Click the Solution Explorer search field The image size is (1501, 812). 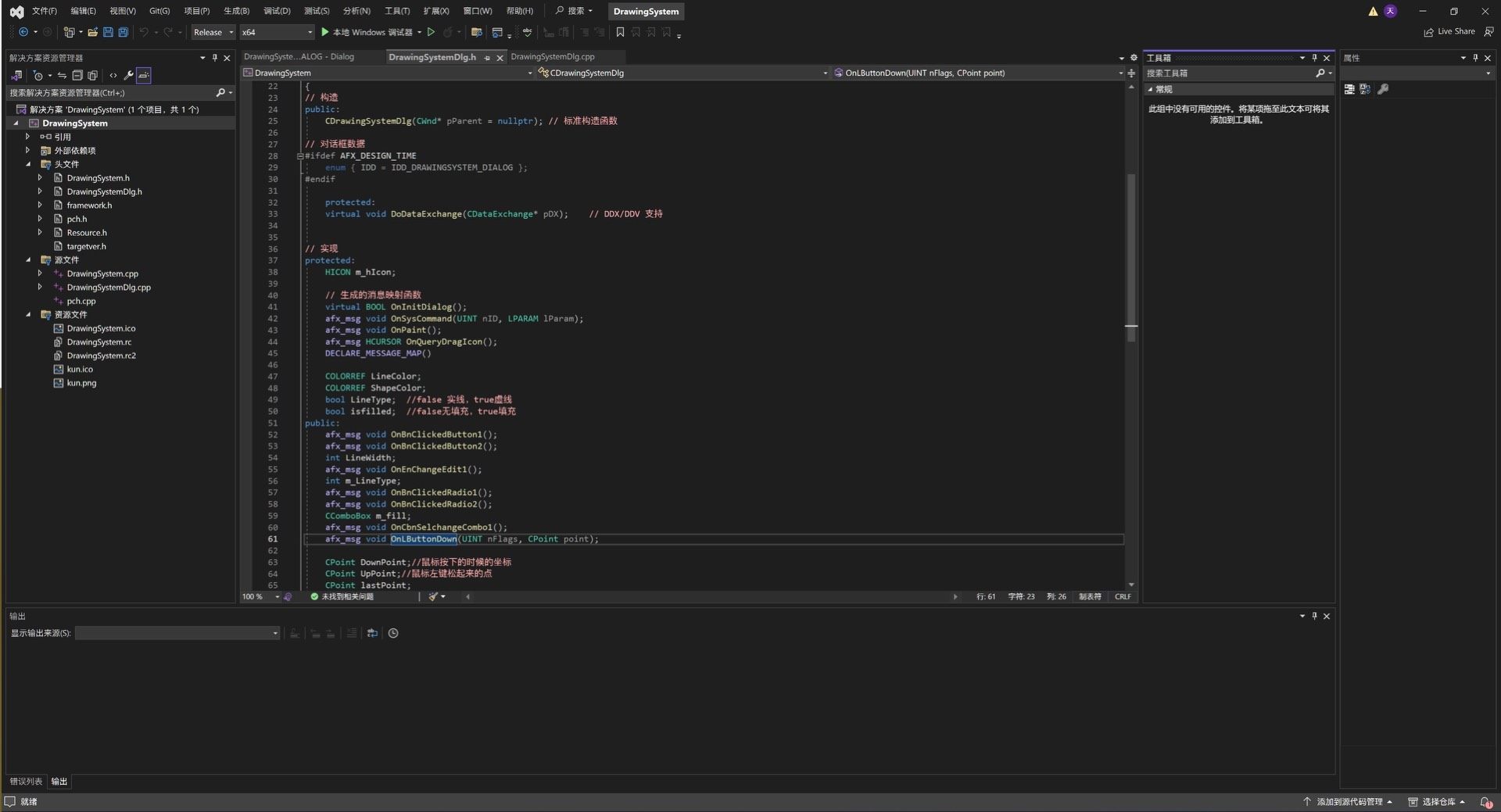109,93
